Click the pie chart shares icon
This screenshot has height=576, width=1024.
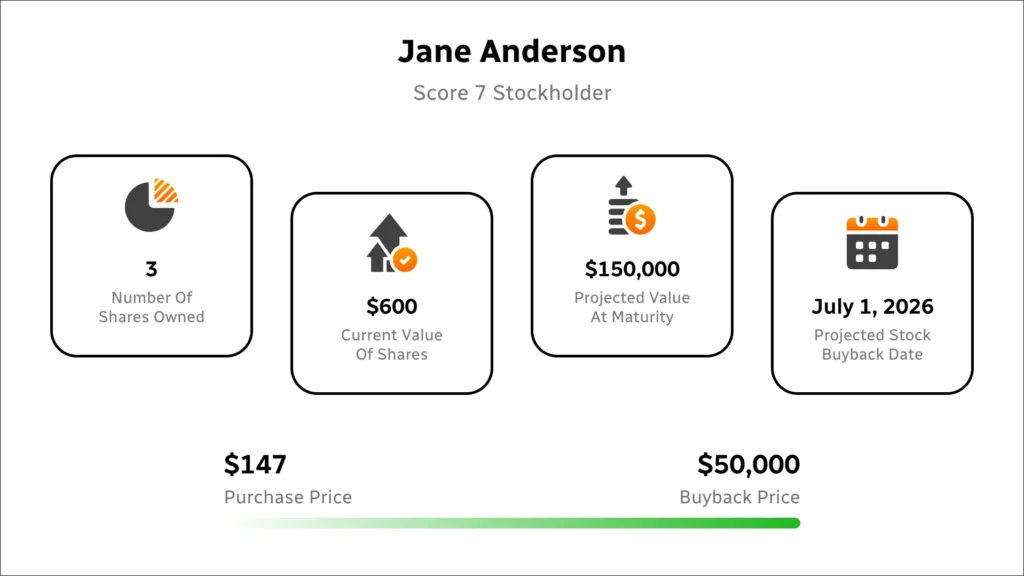click(151, 206)
